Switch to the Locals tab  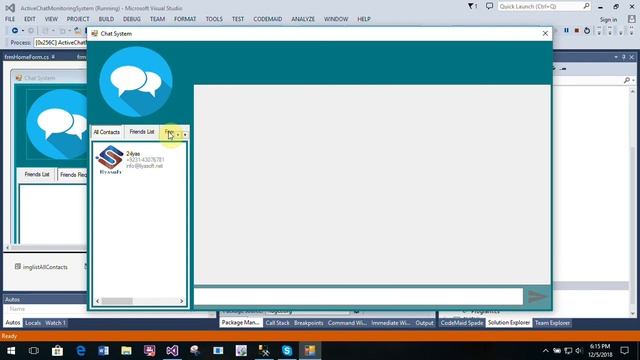click(x=33, y=323)
